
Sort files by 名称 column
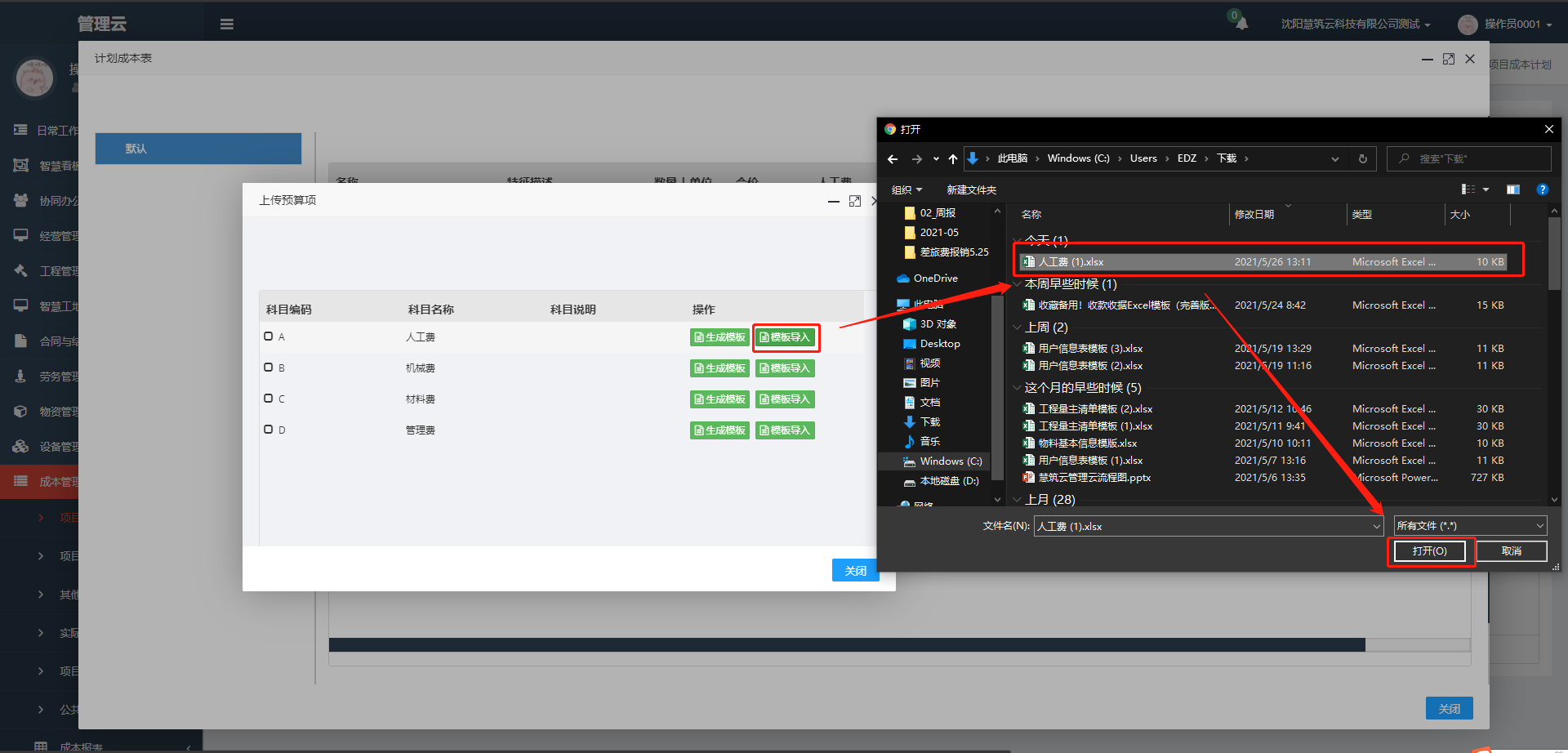[x=1031, y=215]
